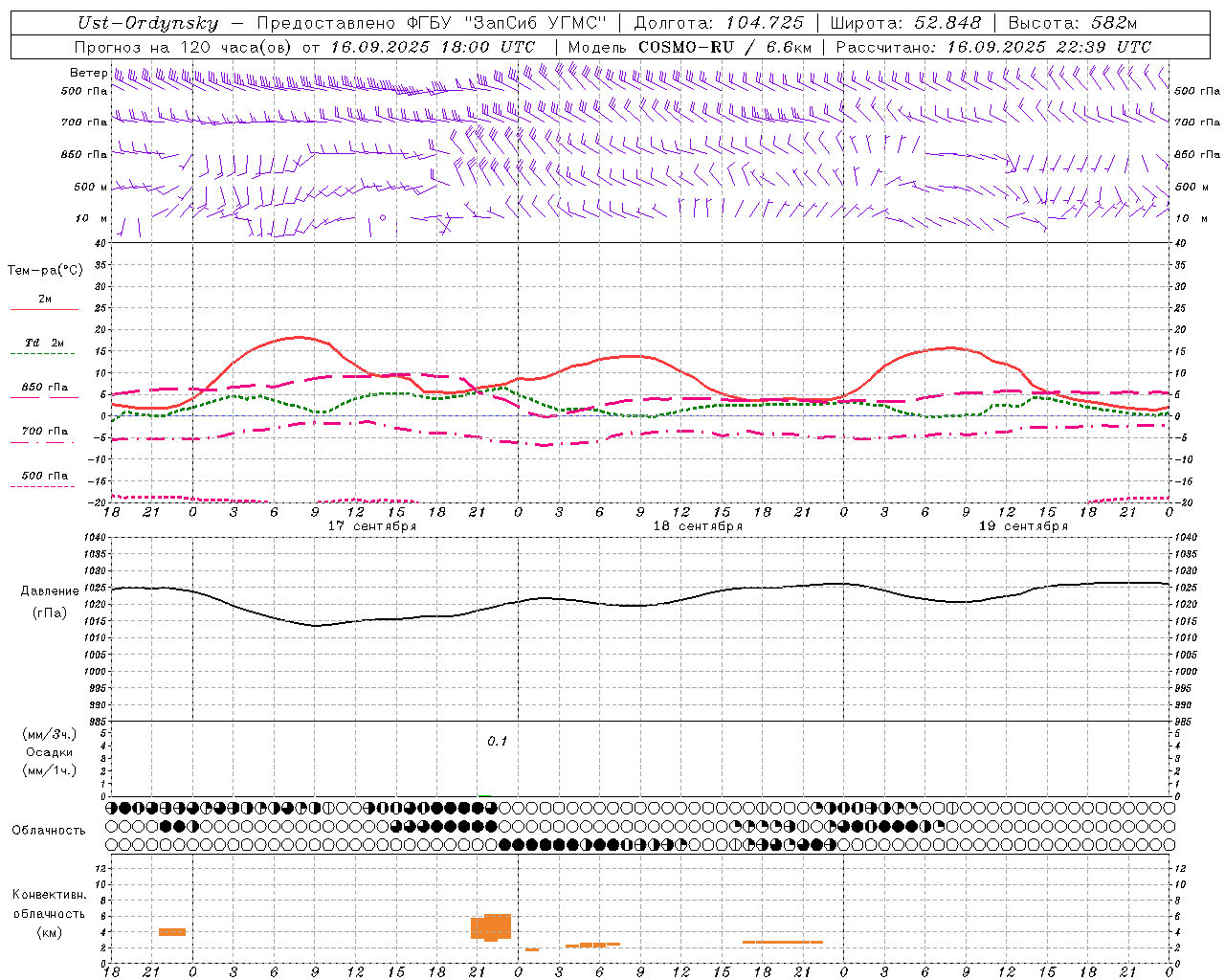This screenshot has height=980, width=1225.
Task: Click the "Давление" pressure chart label
Action: coord(50,591)
